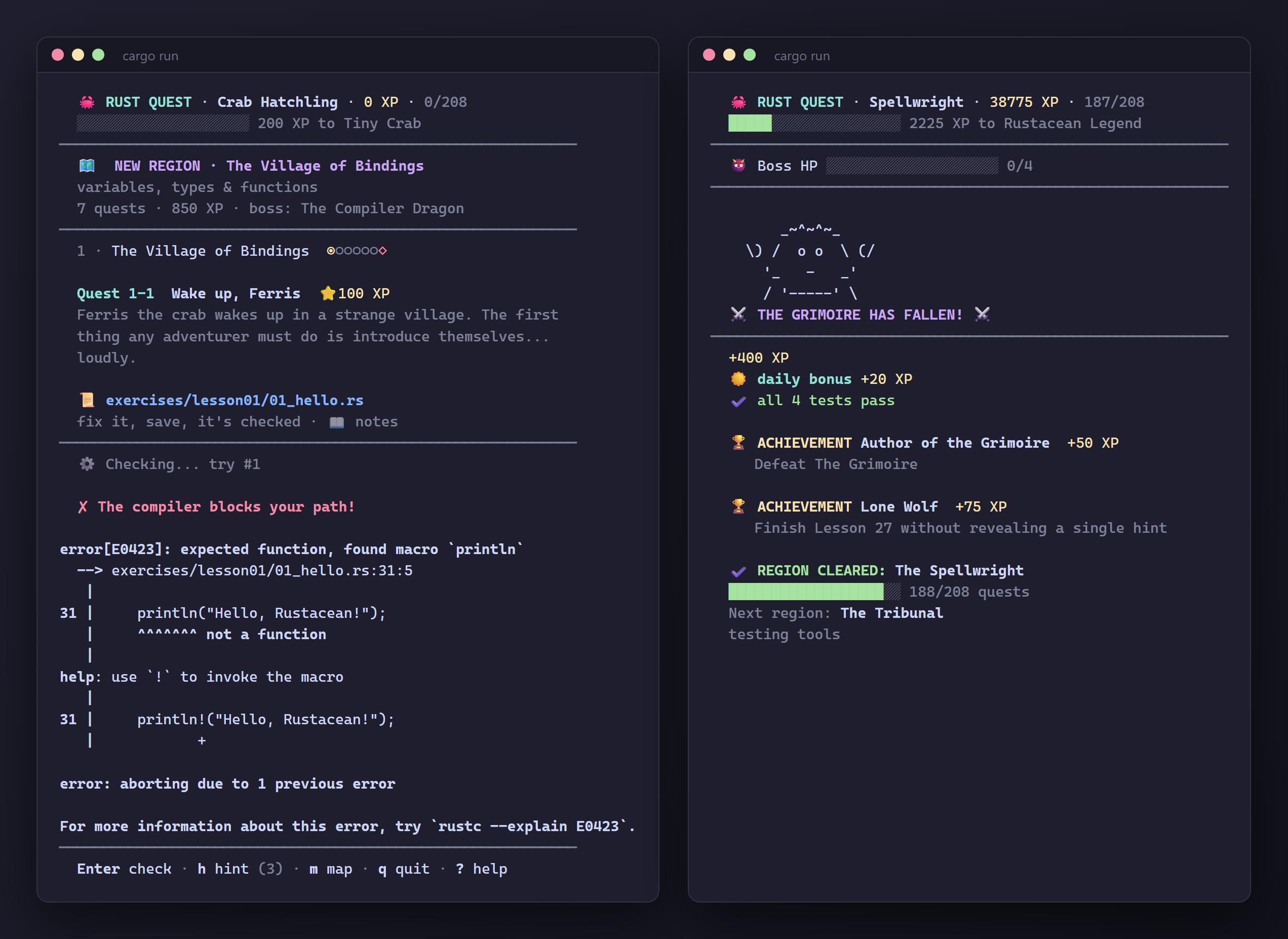Click the '+400 XP' reward line
Screen dimensions: 1288x939
click(x=759, y=358)
